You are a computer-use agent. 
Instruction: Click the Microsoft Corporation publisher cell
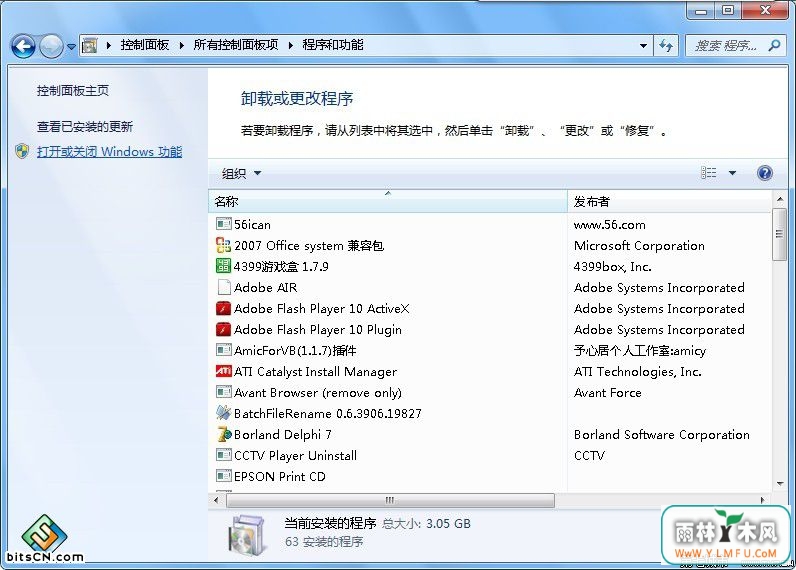click(639, 246)
